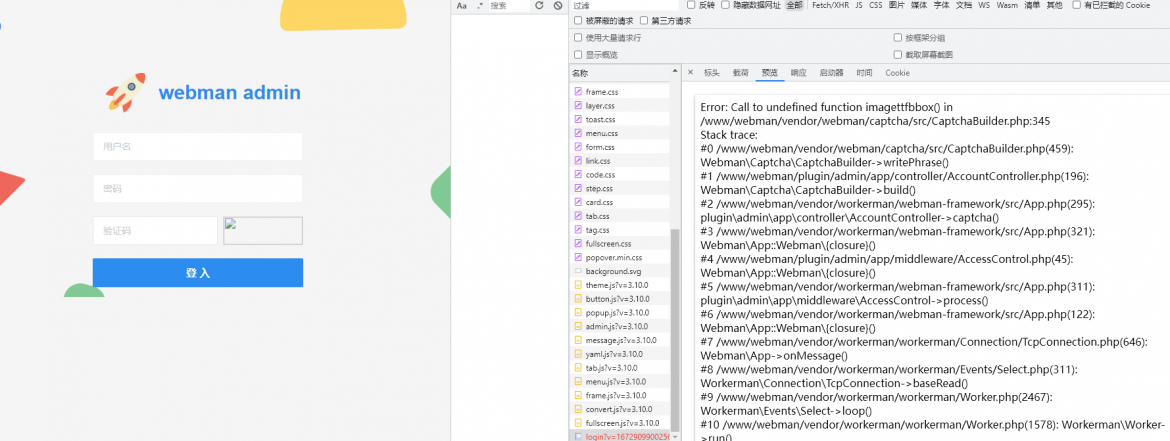Click CSS file icon beside step.css

[578, 188]
